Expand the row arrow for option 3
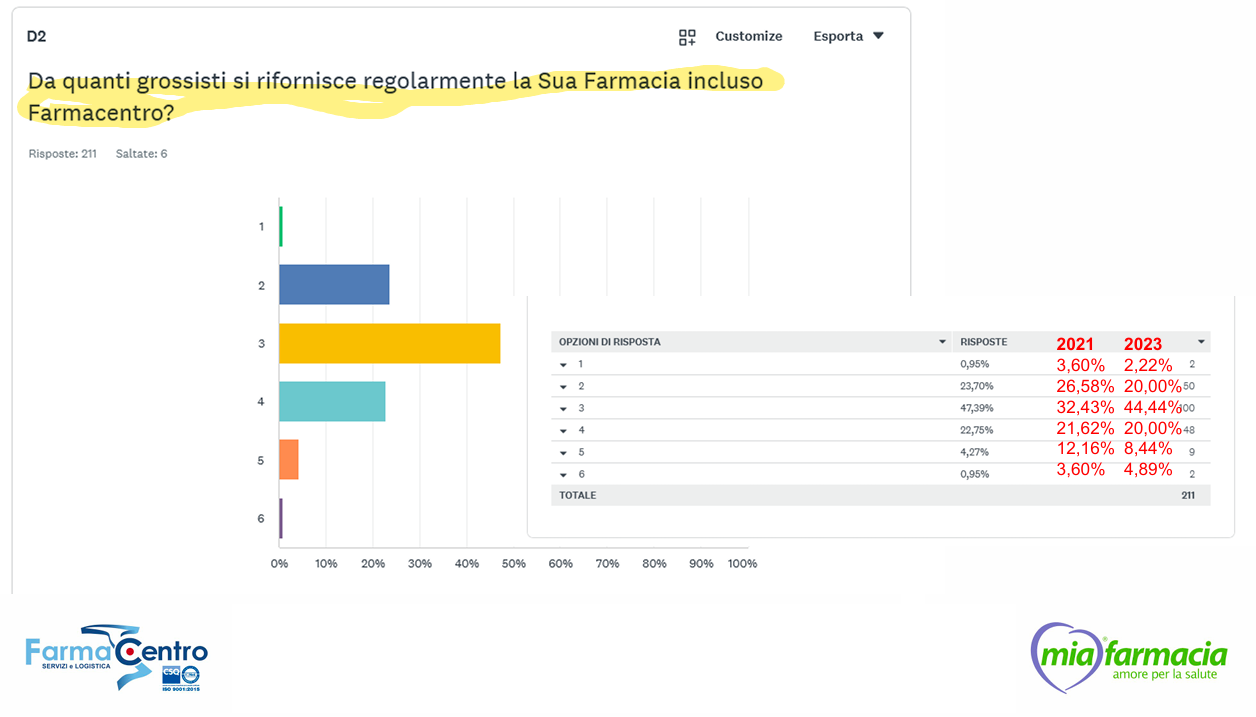The width and height of the screenshot is (1256, 717). (x=564, y=409)
